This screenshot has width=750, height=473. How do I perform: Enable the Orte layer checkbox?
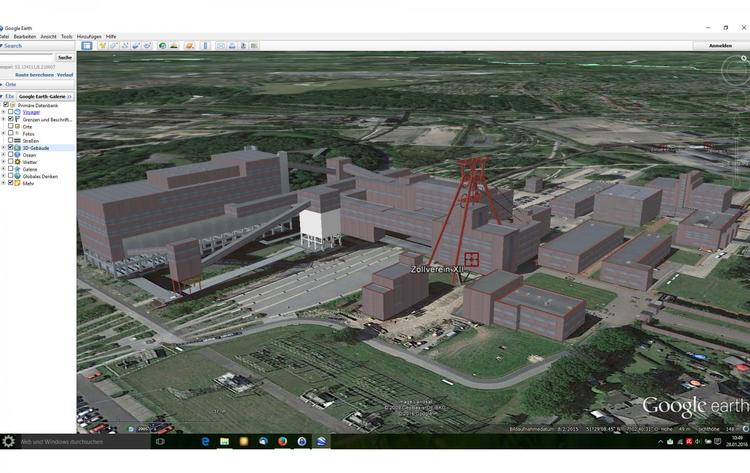click(11, 126)
